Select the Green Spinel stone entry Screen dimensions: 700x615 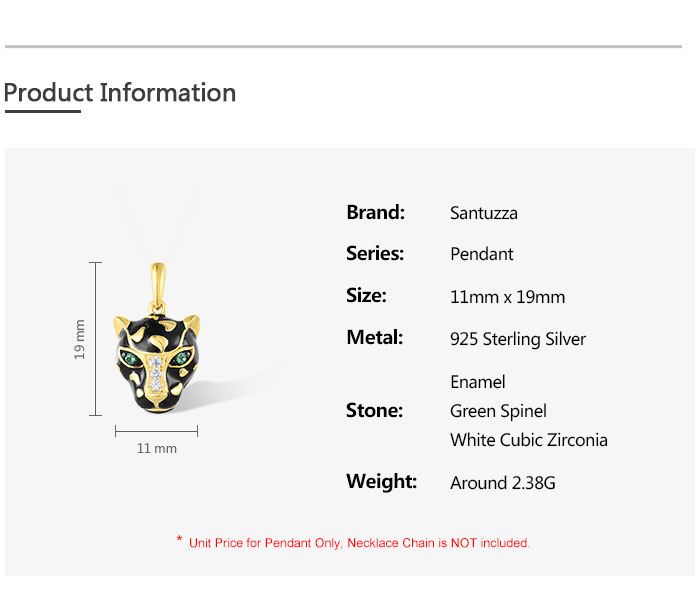(x=499, y=411)
